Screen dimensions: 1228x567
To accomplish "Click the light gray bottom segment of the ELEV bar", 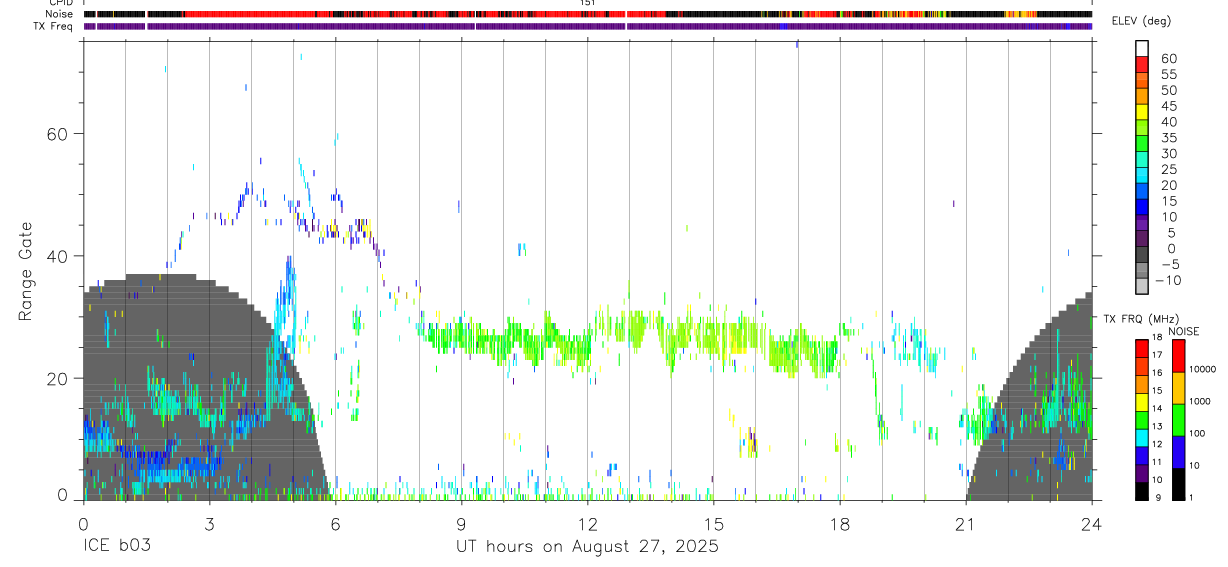I will 1143,288.
